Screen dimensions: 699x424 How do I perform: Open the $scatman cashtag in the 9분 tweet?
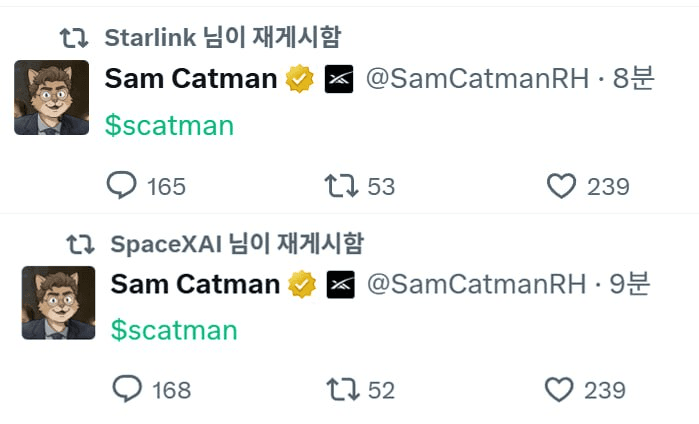pos(174,330)
